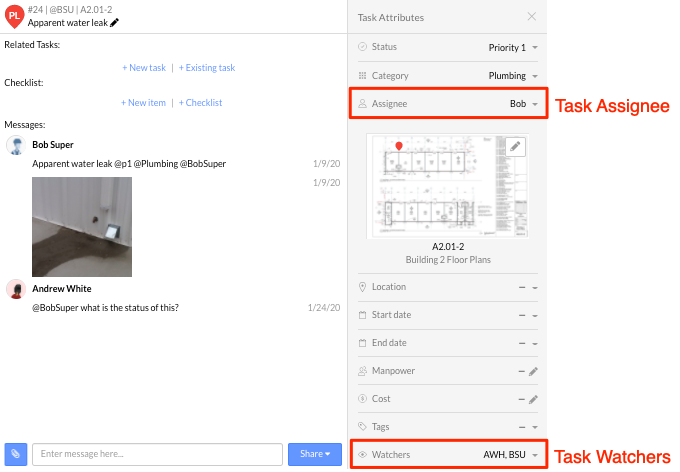Open the Watchers dropdown showing AWH, BSU
This screenshot has height=472, width=680.
click(x=536, y=455)
